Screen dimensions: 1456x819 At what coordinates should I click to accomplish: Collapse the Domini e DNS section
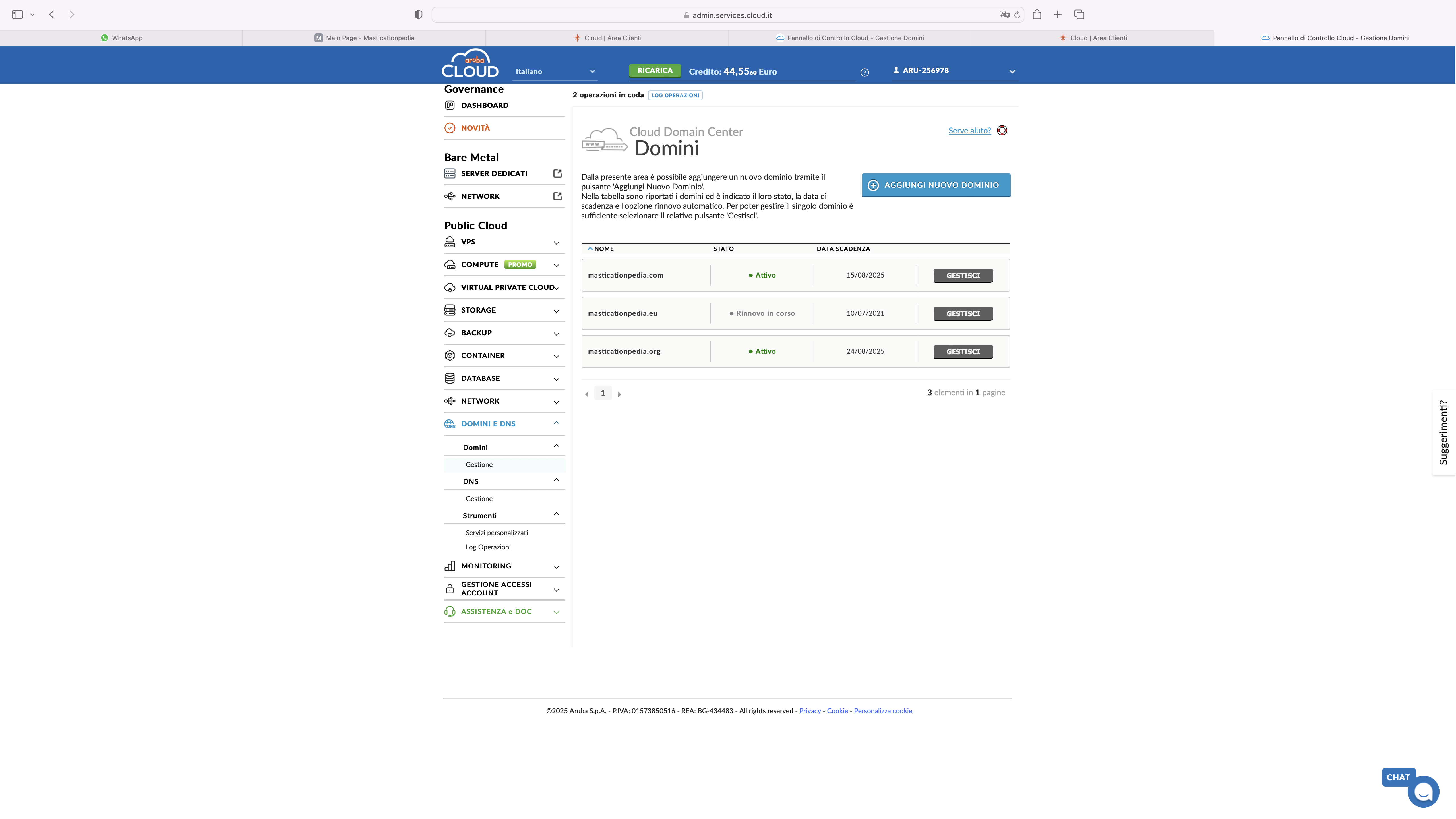[556, 423]
